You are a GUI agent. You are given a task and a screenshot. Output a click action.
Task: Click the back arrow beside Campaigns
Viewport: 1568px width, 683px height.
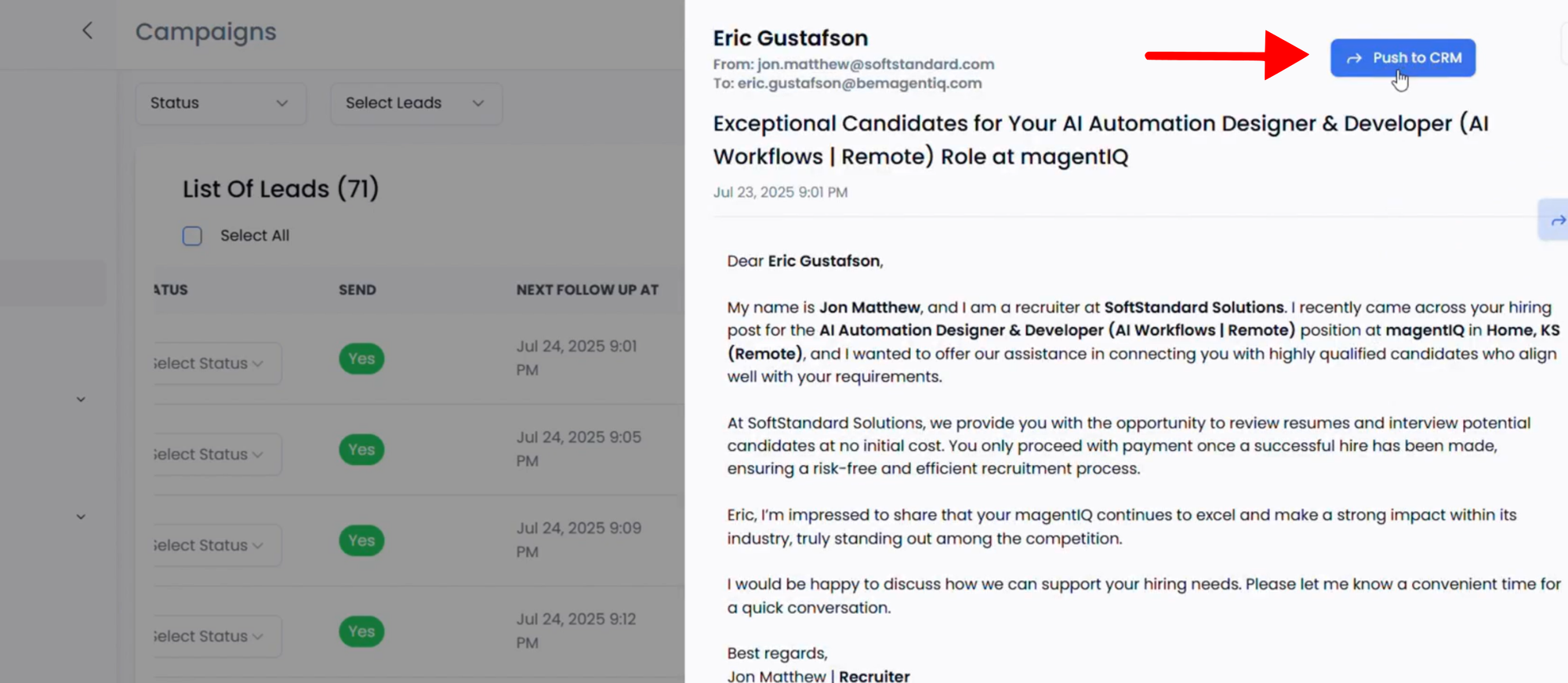pyautogui.click(x=87, y=31)
